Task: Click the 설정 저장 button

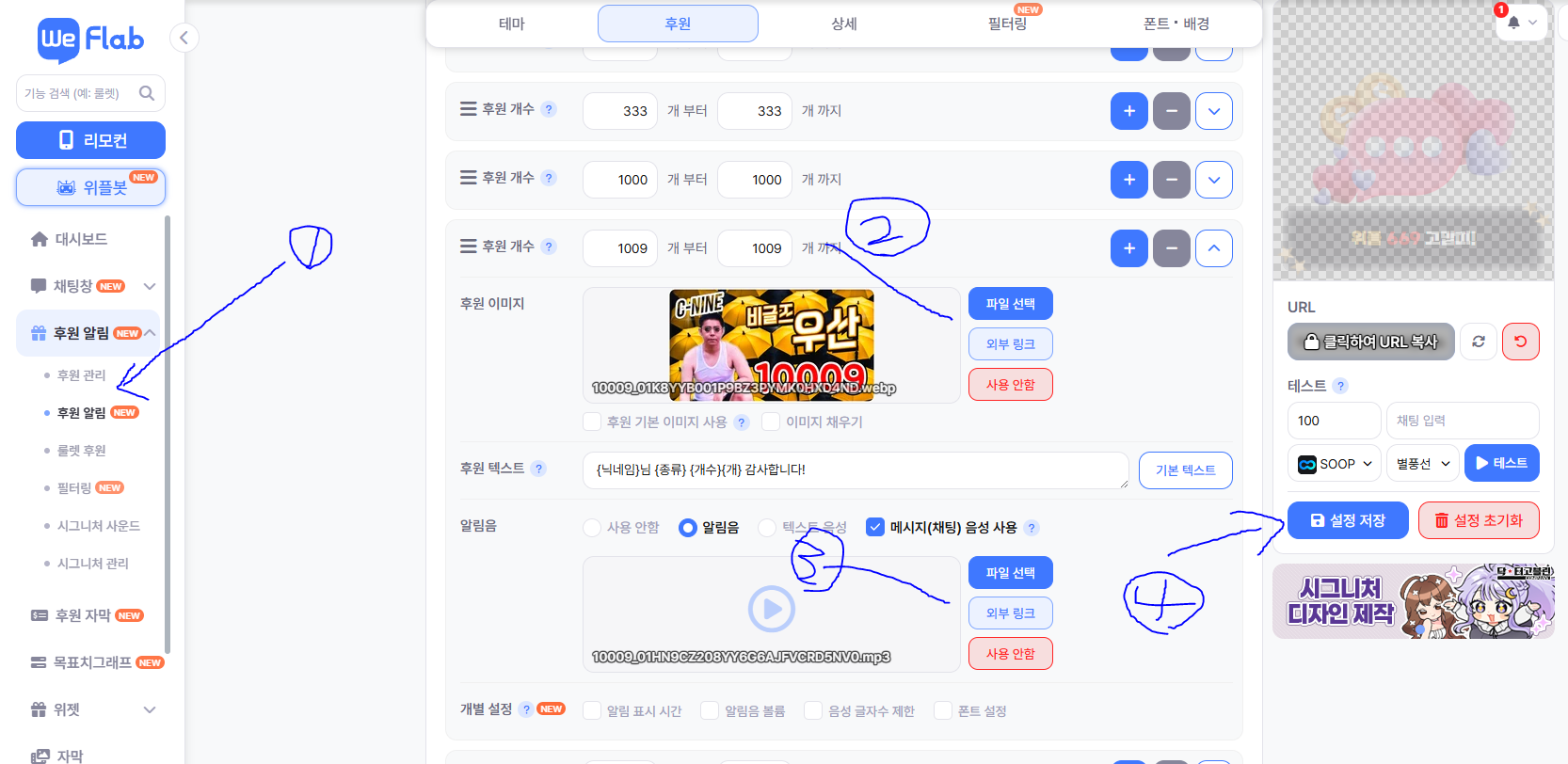Action: coord(1347,520)
